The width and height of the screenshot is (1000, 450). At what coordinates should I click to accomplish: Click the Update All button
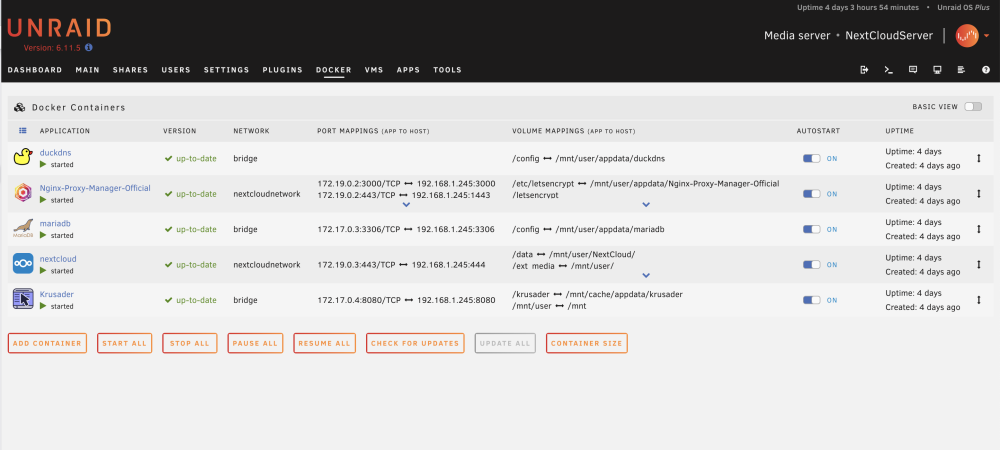tap(505, 343)
